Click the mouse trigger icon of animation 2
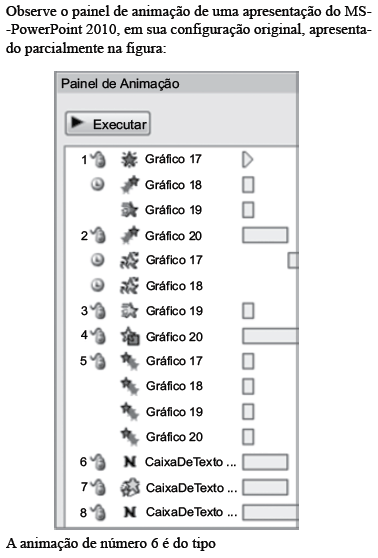The image size is (378, 558). pos(98,235)
